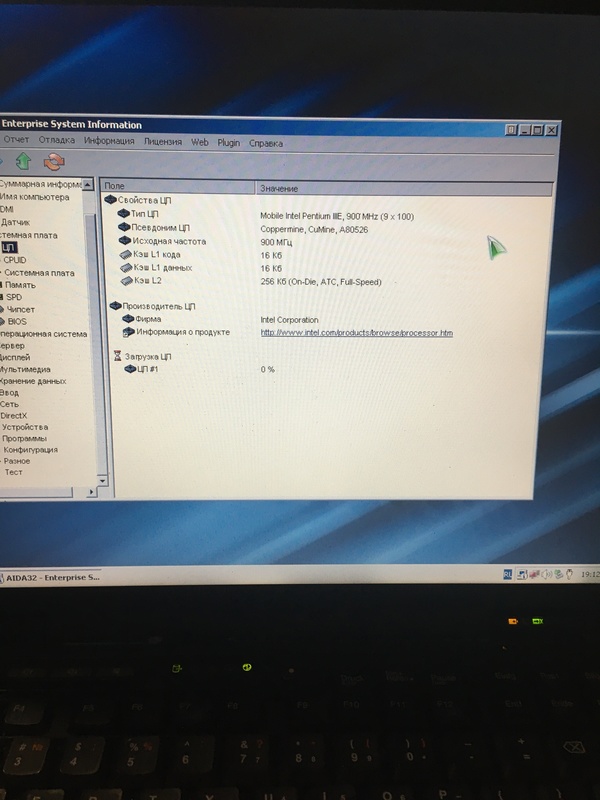Select the highlighted ЦП tree item
The height and width of the screenshot is (800, 600).
pyautogui.click(x=9, y=248)
